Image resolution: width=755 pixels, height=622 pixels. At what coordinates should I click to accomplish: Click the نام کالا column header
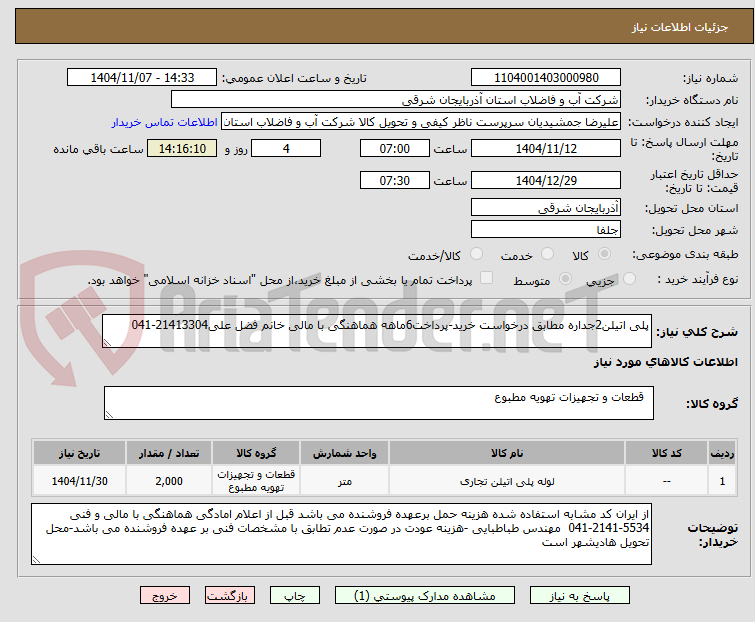pos(507,453)
